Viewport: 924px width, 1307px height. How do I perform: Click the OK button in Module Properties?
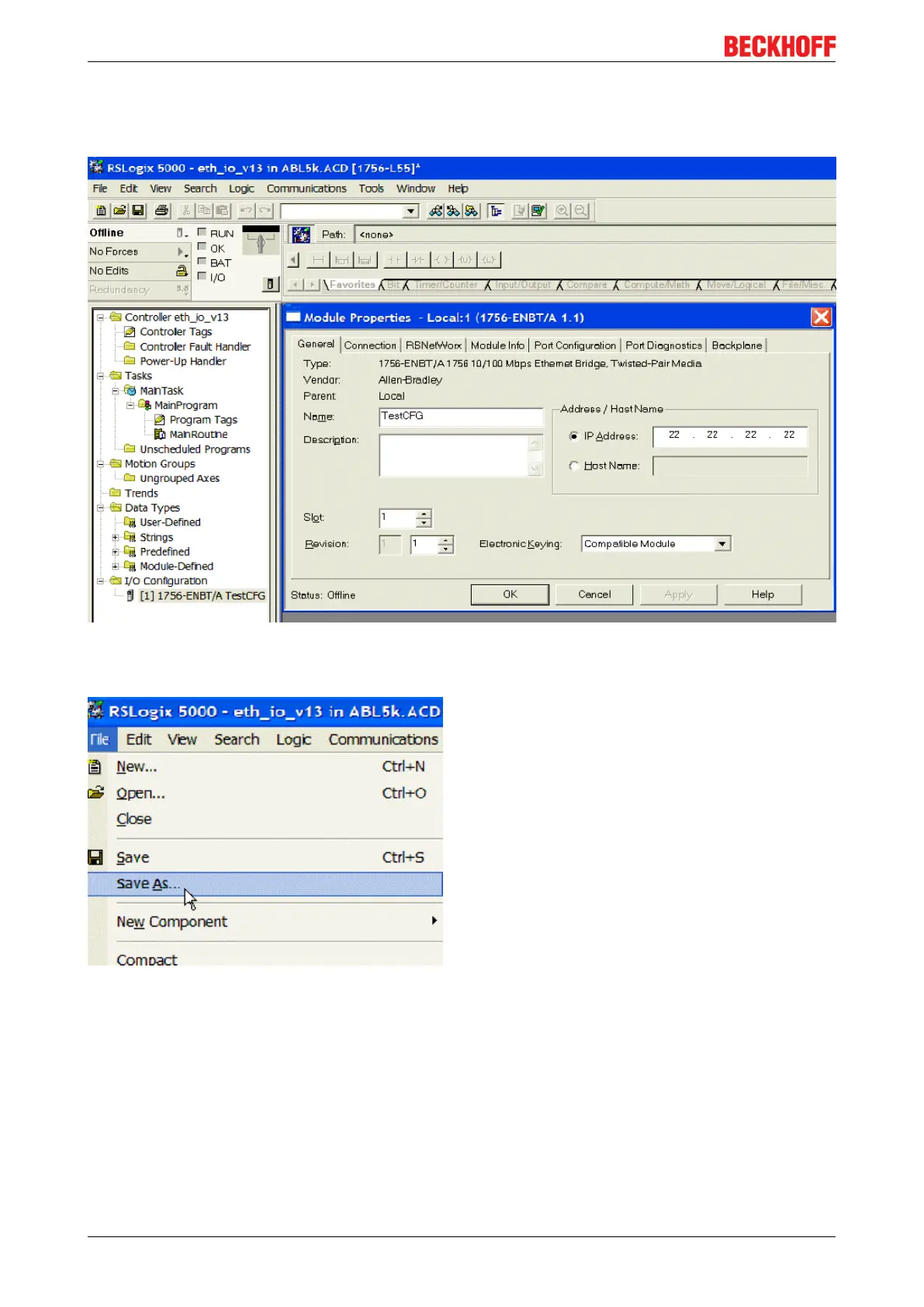tap(510, 595)
